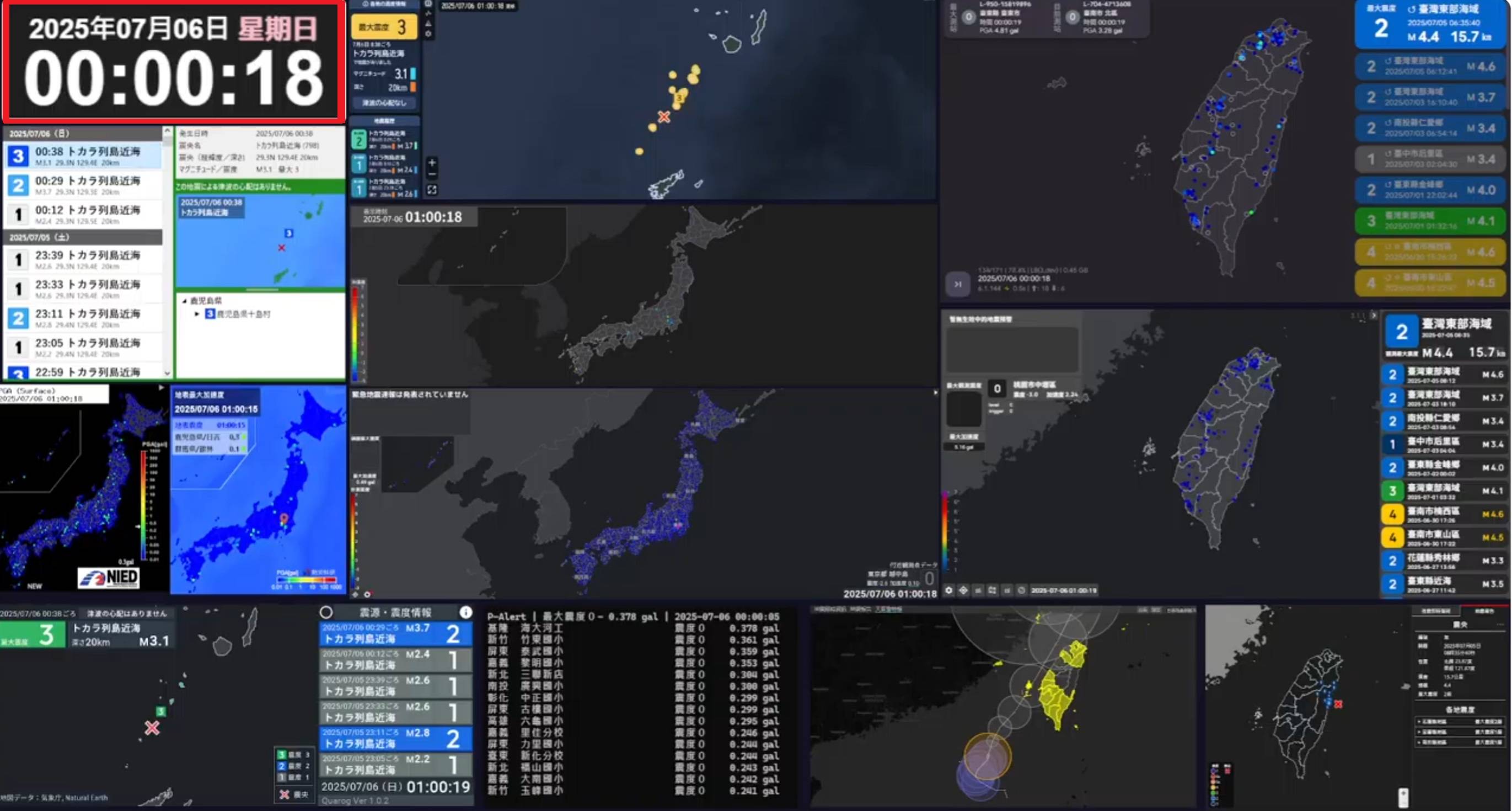The image size is (1512, 811).
Task: Collapse Taiwan report list with chevron arrow
Action: [1374, 316]
